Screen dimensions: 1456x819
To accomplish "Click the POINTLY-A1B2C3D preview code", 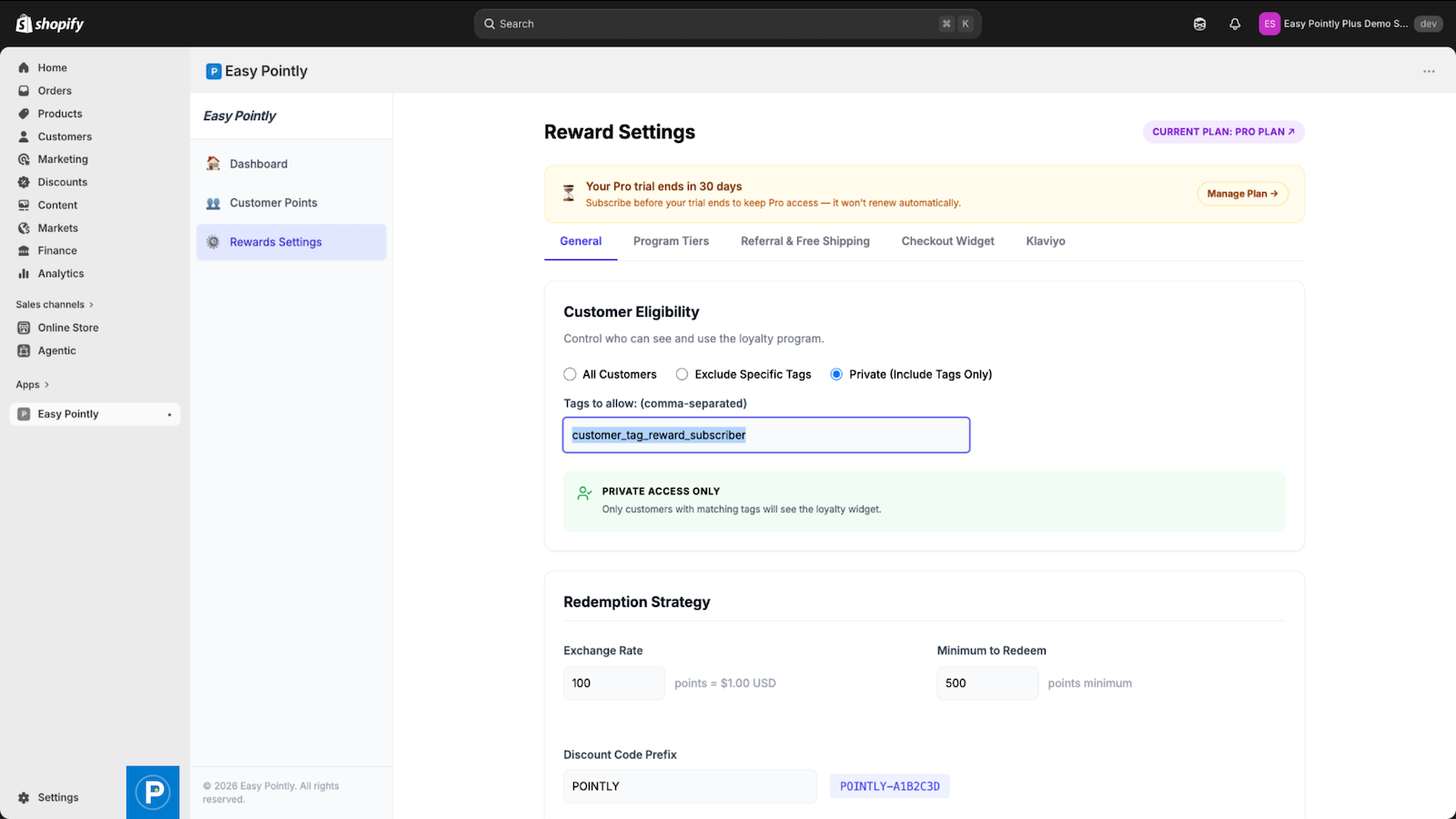I will pyautogui.click(x=890, y=786).
